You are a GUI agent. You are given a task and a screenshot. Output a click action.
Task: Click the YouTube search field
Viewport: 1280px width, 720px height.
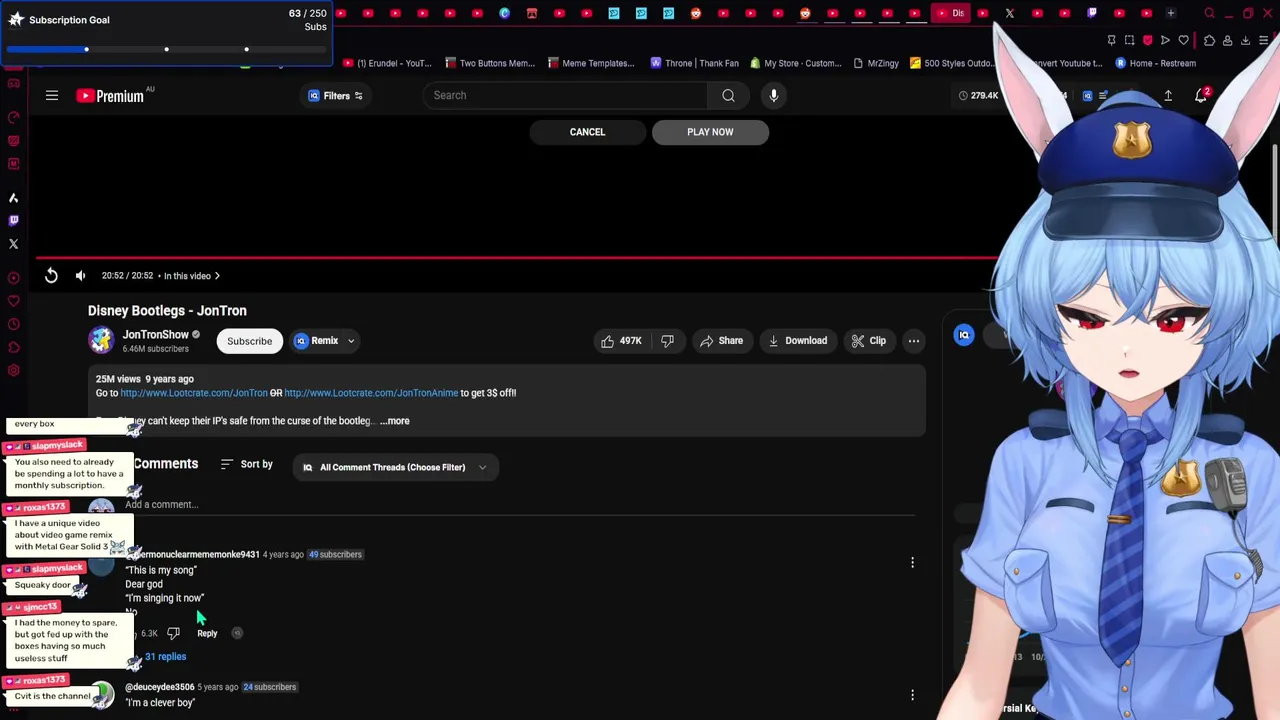click(x=565, y=95)
